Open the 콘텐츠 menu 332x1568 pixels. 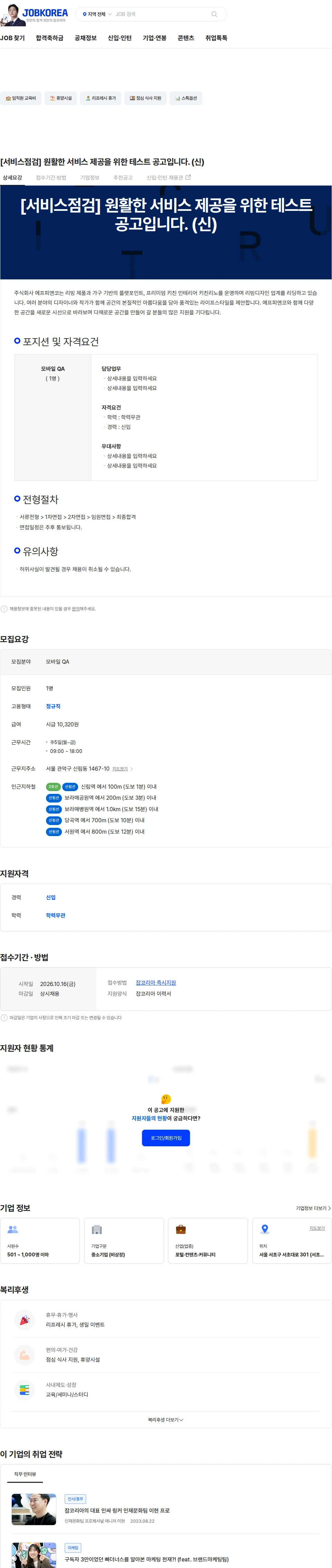(185, 38)
